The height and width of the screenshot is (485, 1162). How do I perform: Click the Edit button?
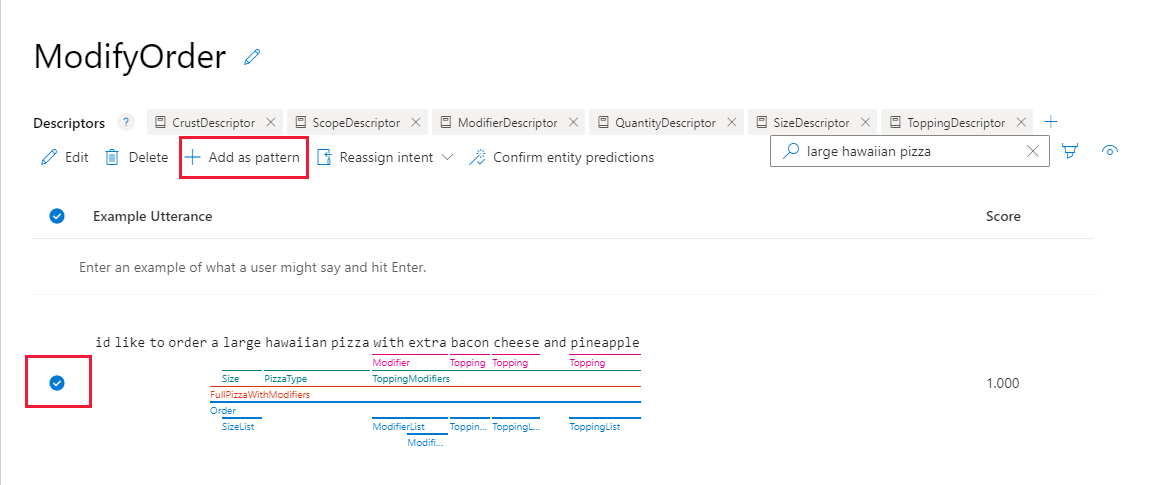[x=65, y=157]
